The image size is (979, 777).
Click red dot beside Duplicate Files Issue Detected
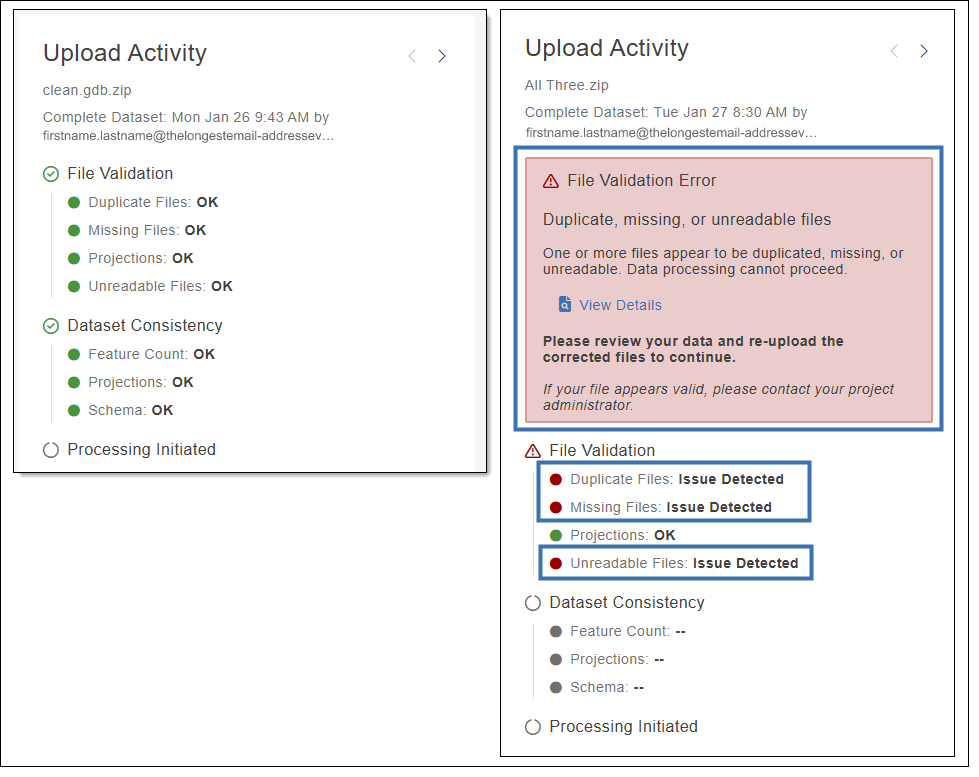click(x=556, y=479)
